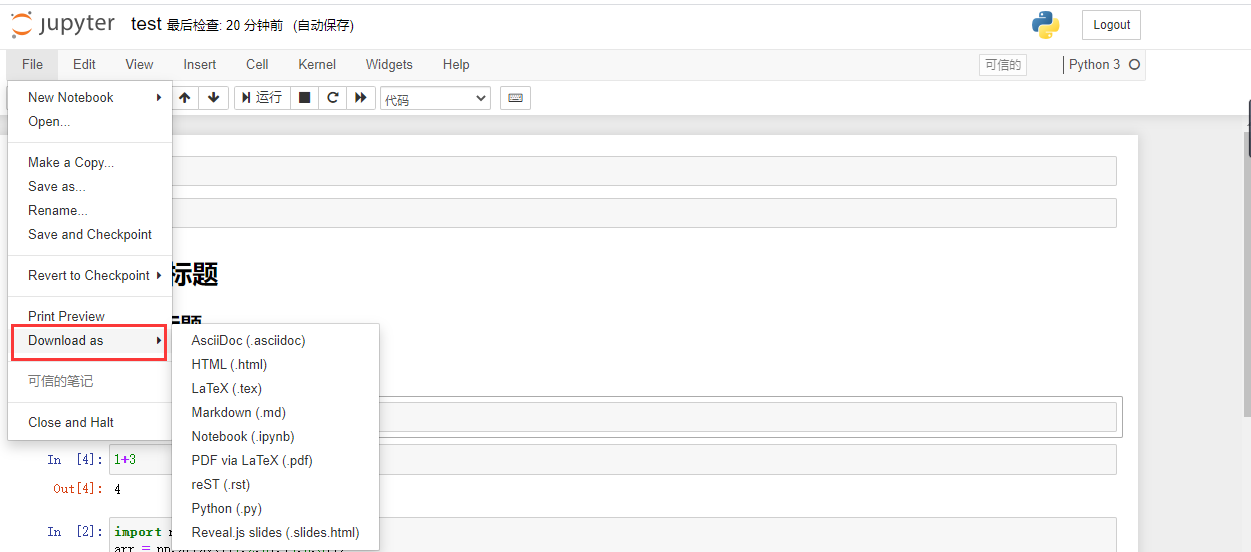The image size is (1251, 552).
Task: Click the import code cell
Action: click(613, 534)
